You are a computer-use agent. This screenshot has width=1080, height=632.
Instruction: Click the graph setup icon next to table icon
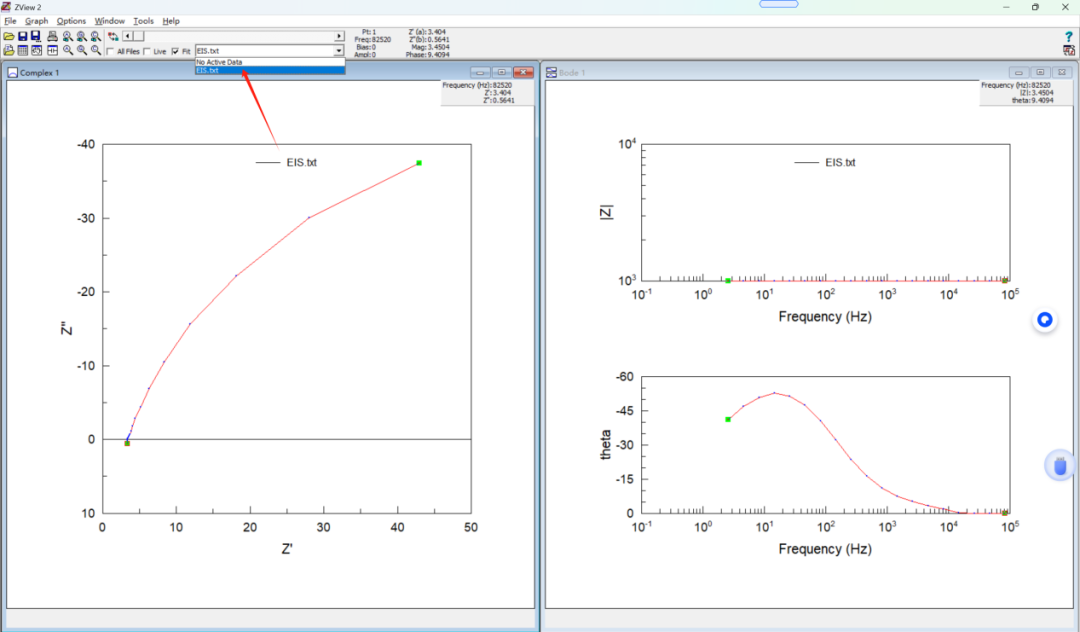pyautogui.click(x=37, y=50)
